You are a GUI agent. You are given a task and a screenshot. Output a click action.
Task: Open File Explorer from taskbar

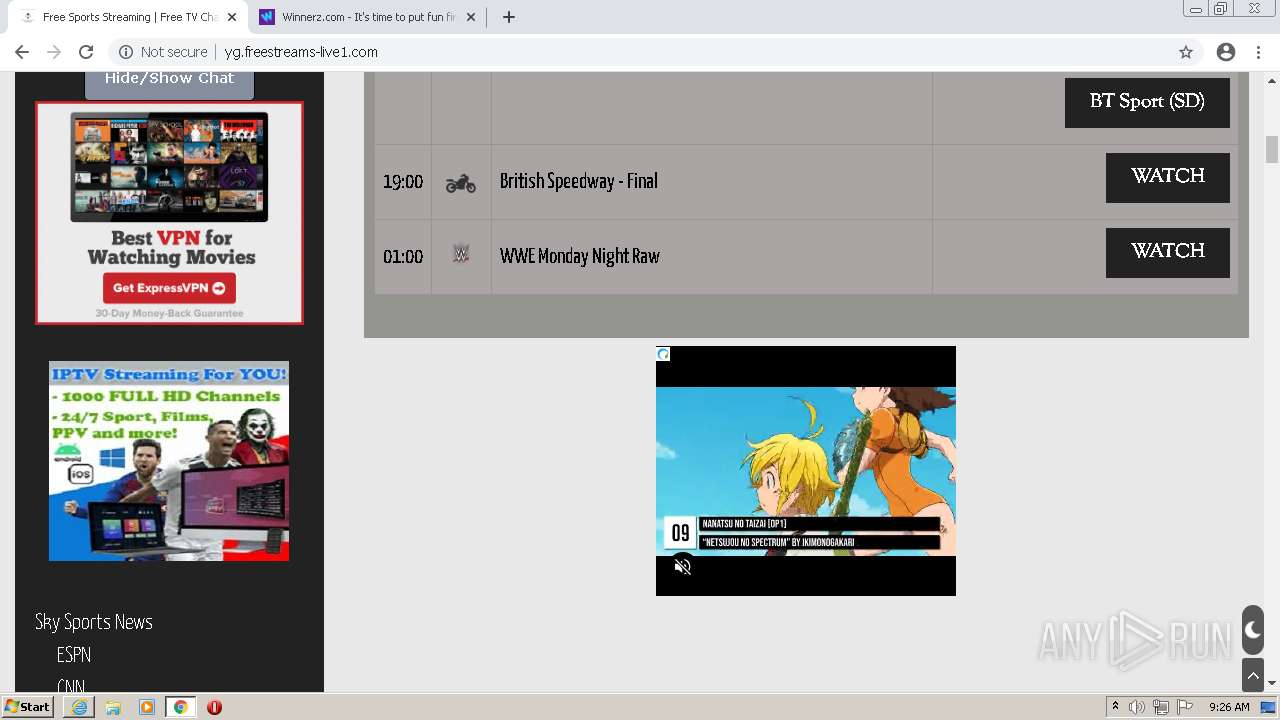113,707
